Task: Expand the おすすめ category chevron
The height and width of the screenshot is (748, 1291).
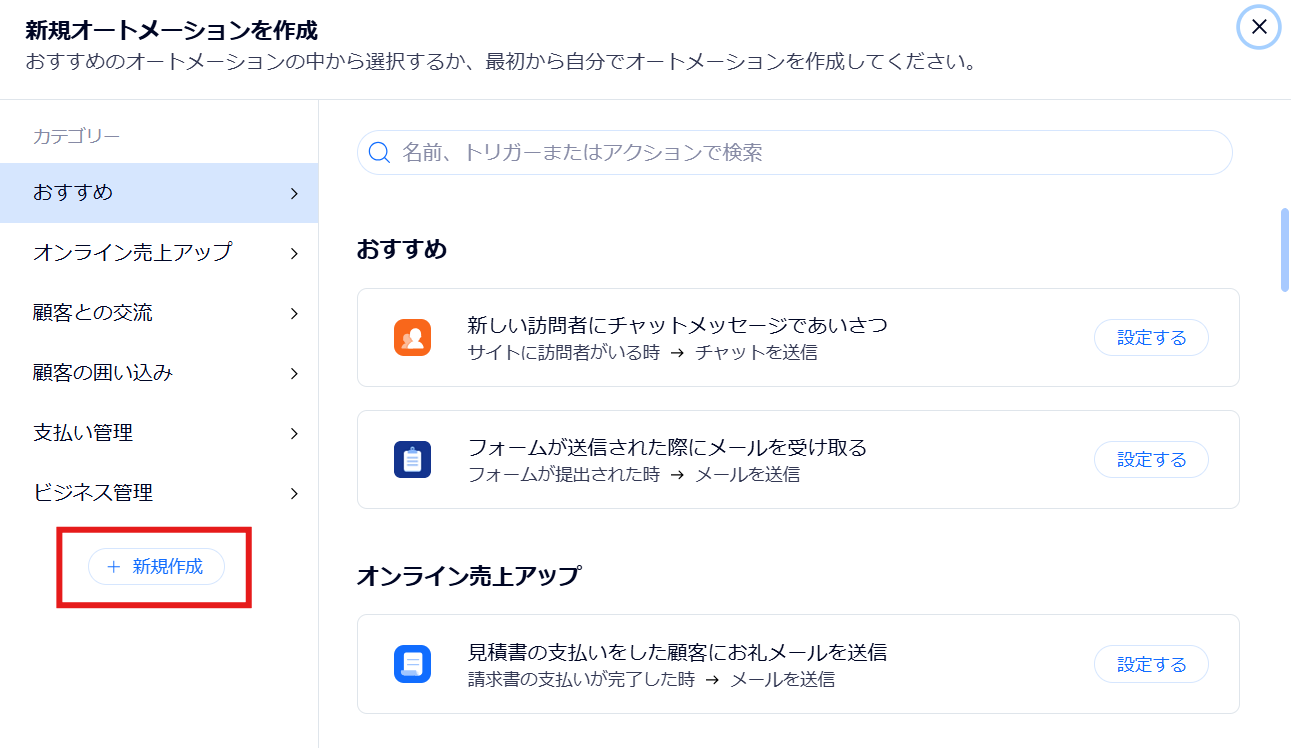Action: click(294, 193)
